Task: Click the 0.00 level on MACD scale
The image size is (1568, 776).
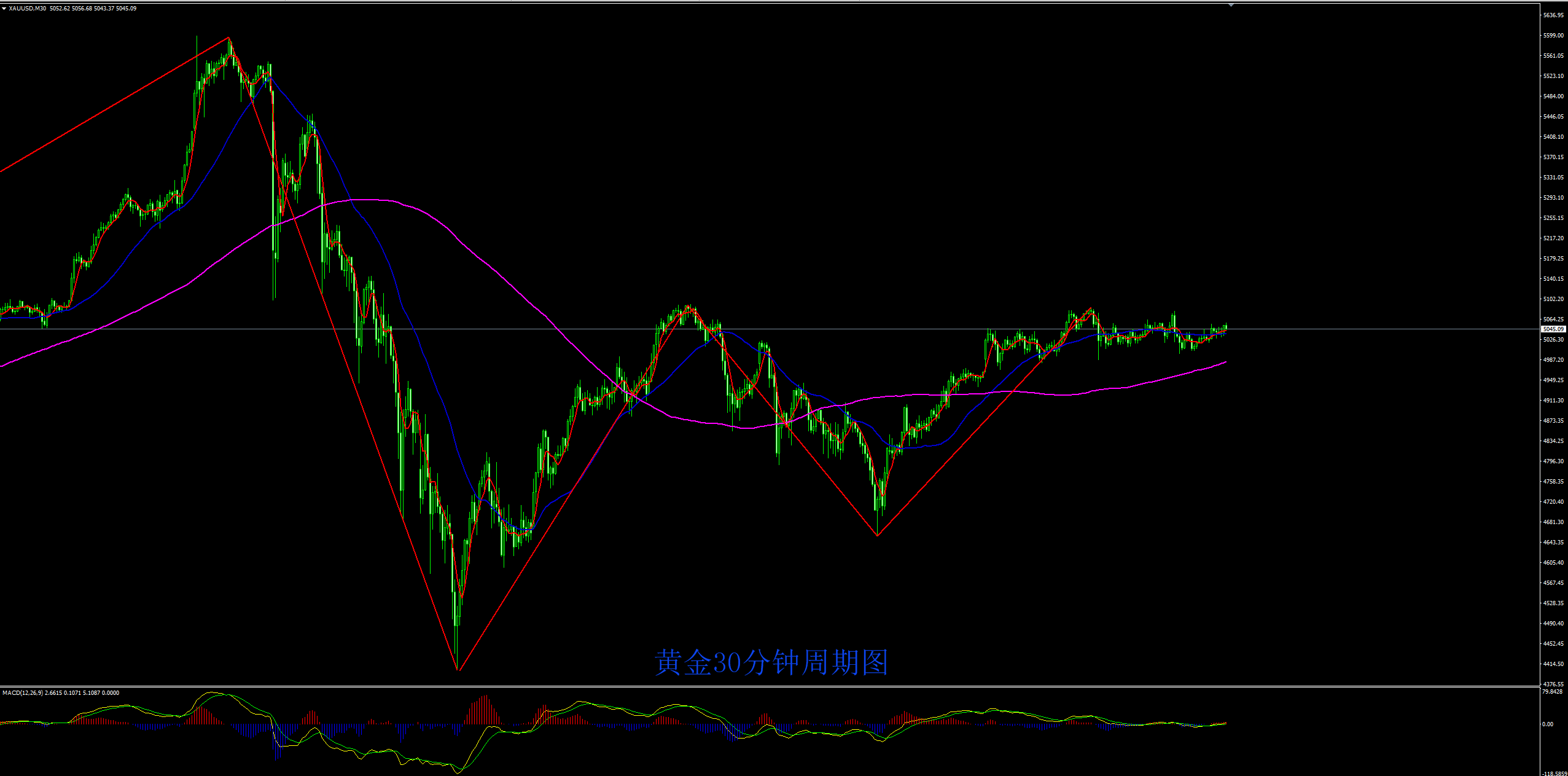Action: (x=1548, y=724)
